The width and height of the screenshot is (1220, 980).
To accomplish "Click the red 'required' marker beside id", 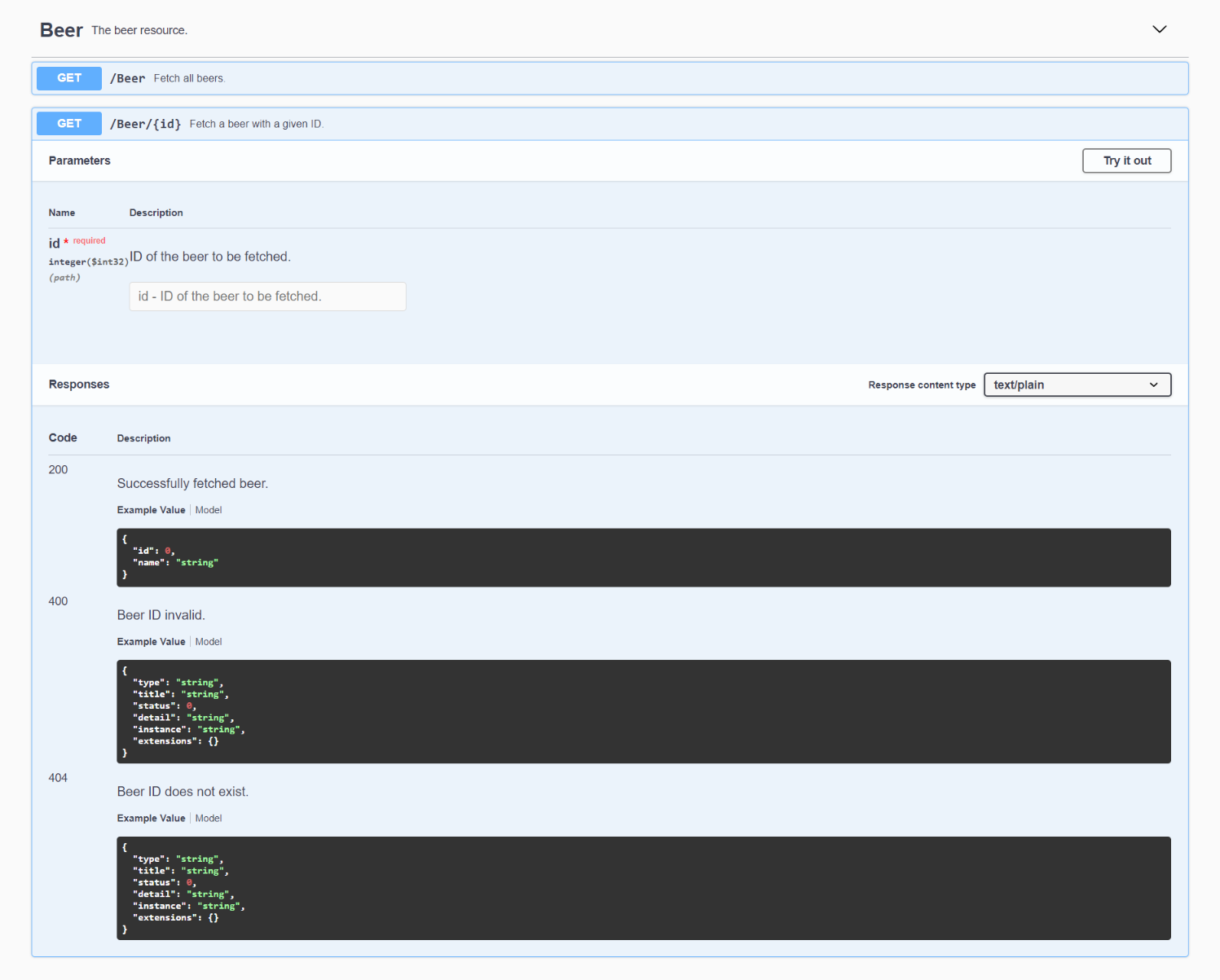I will coord(89,240).
